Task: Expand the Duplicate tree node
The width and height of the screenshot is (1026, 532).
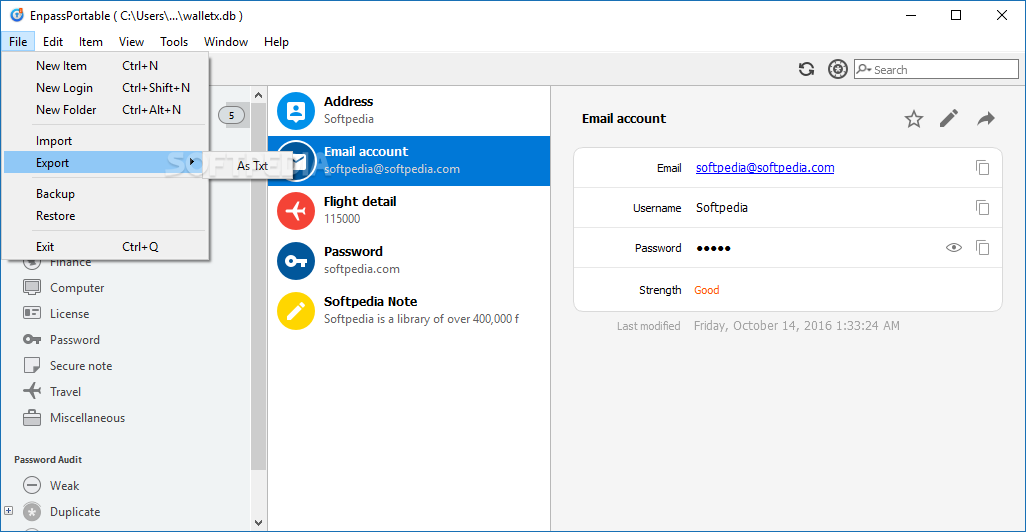Action: [x=9, y=510]
